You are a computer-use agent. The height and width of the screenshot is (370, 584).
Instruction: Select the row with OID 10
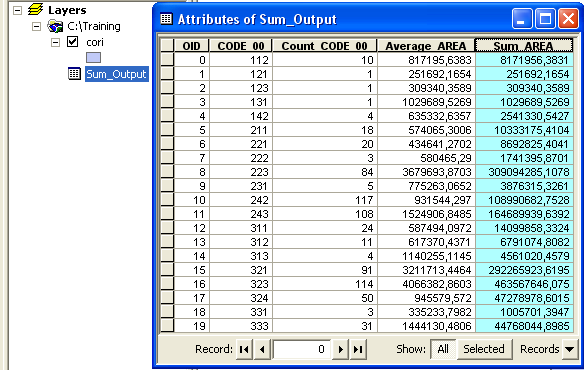(167, 200)
